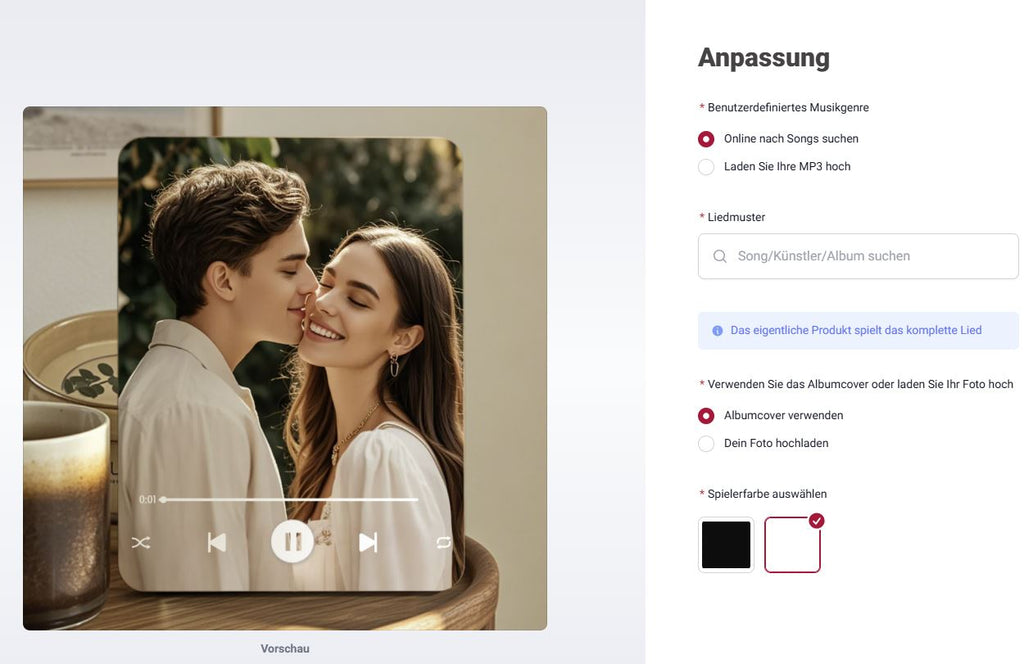Image resolution: width=1024 pixels, height=664 pixels.
Task: Click the 'Vorschau' caption below the image
Action: 285,649
